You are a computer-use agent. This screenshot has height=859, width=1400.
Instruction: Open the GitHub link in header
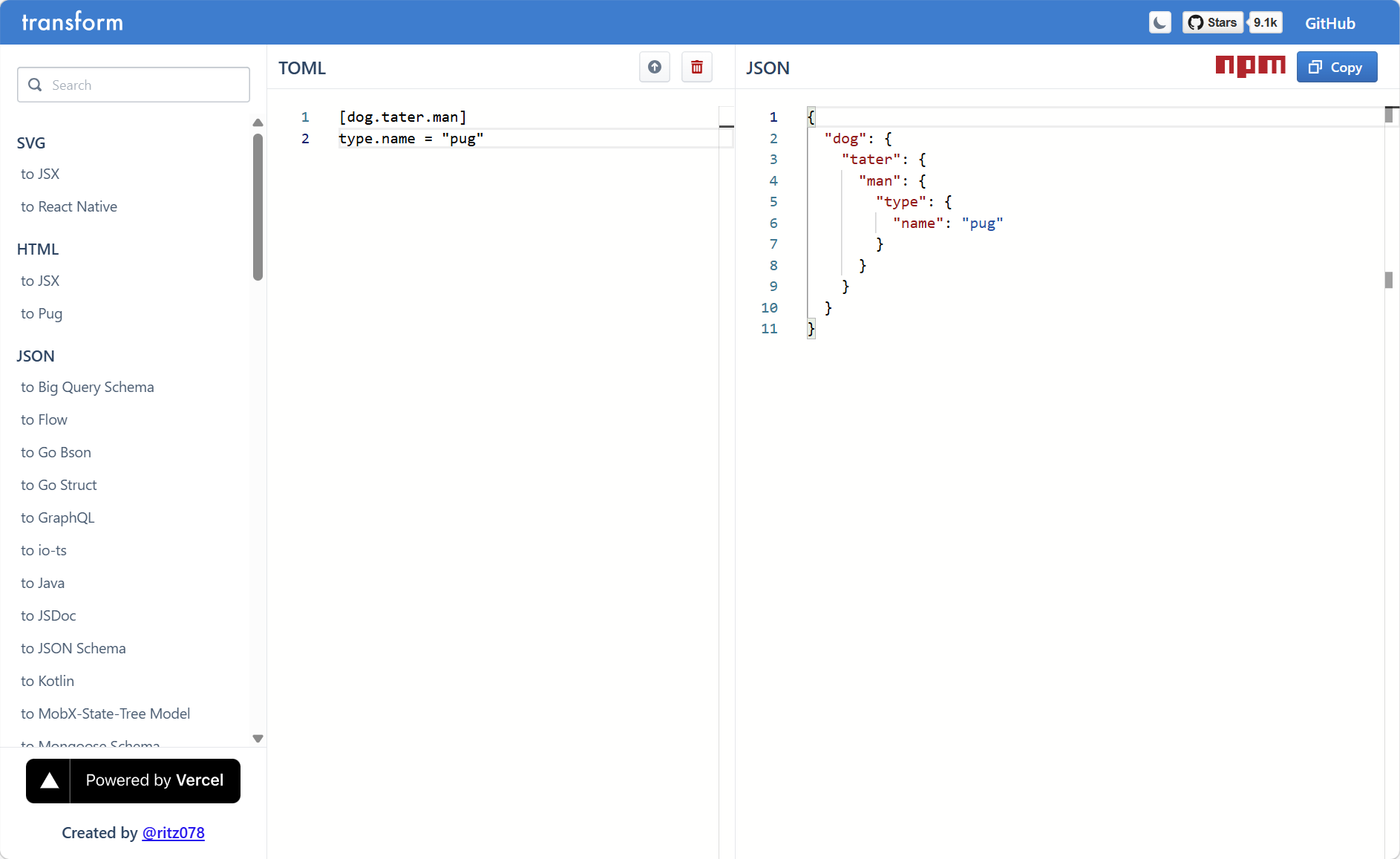[x=1329, y=23]
